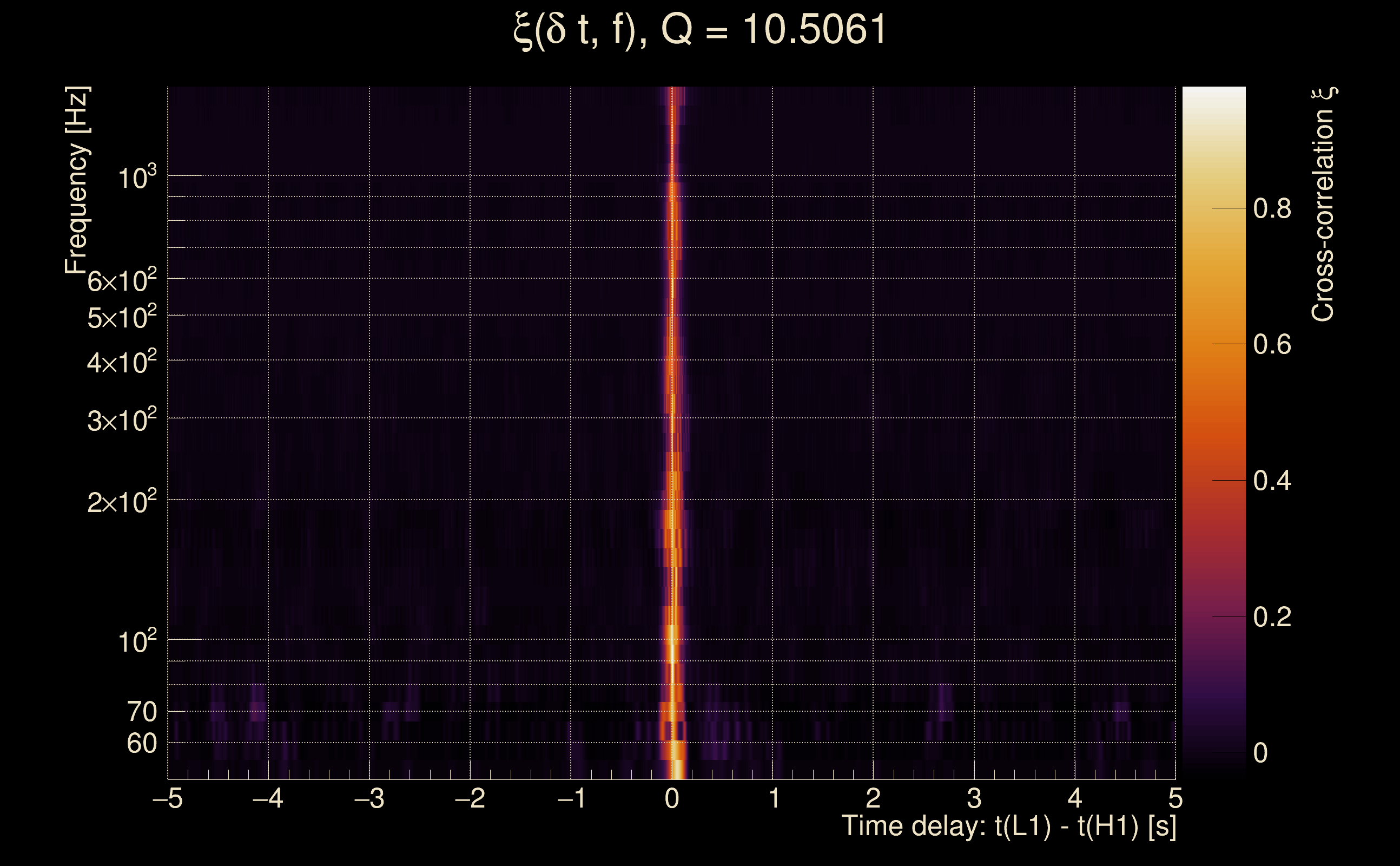
Task: Click the 60 frequency tick label
Action: (141, 744)
